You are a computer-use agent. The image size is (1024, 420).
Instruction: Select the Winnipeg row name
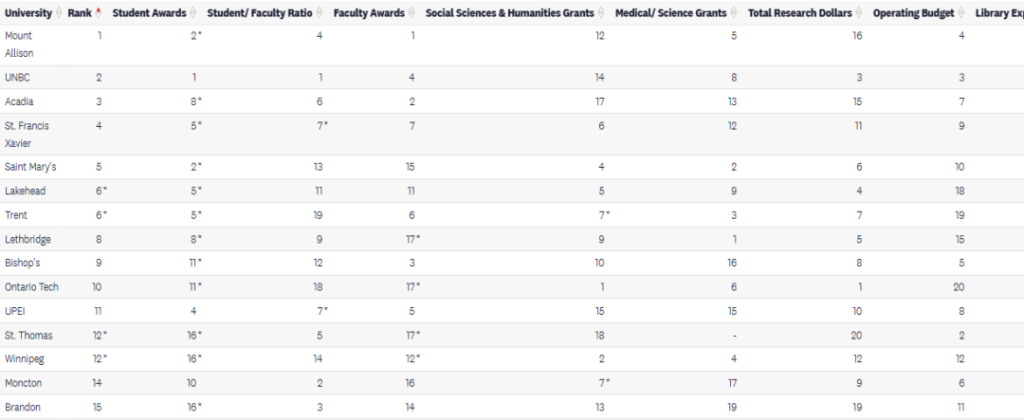point(26,359)
